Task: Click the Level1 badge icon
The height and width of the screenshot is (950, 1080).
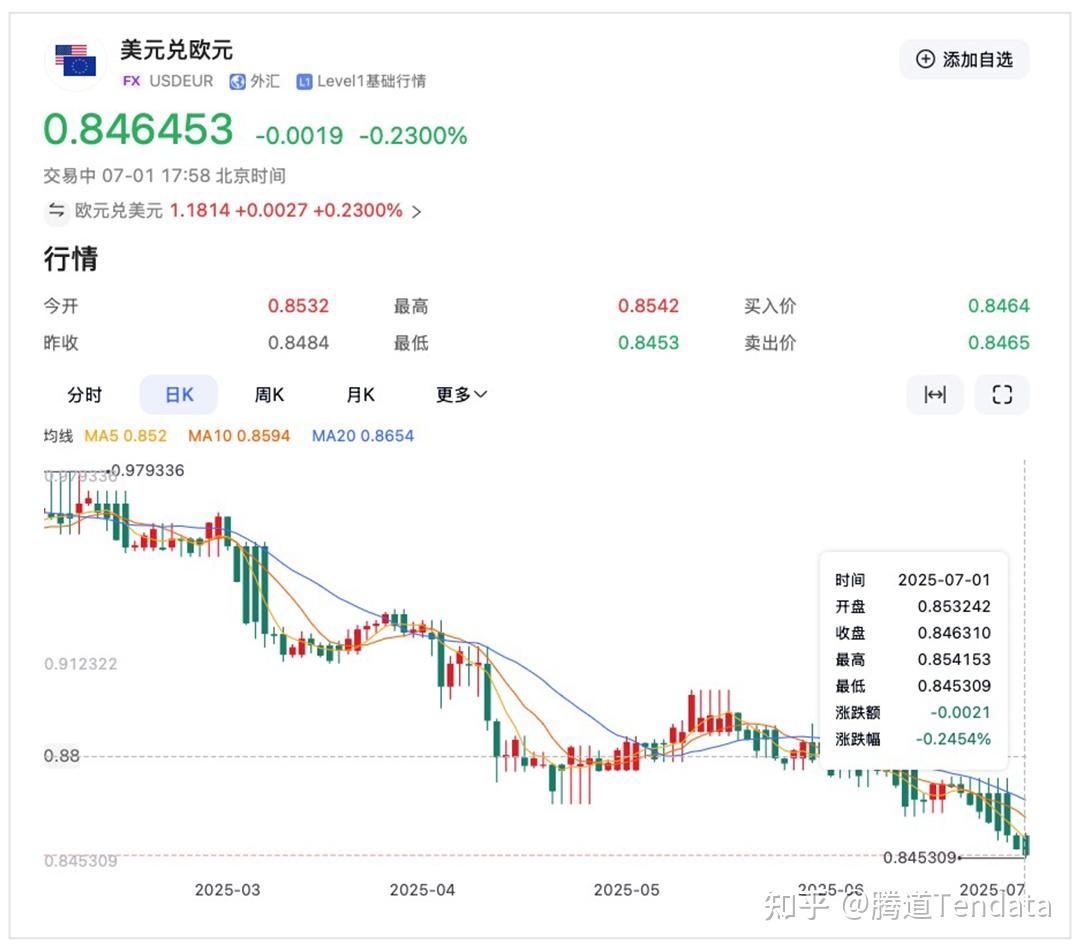Action: pos(304,82)
